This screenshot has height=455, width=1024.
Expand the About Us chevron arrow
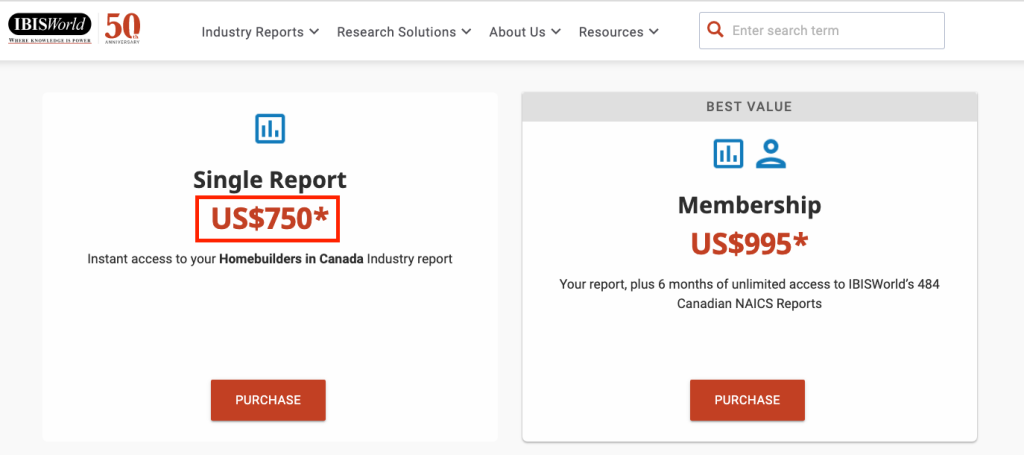pyautogui.click(x=556, y=31)
